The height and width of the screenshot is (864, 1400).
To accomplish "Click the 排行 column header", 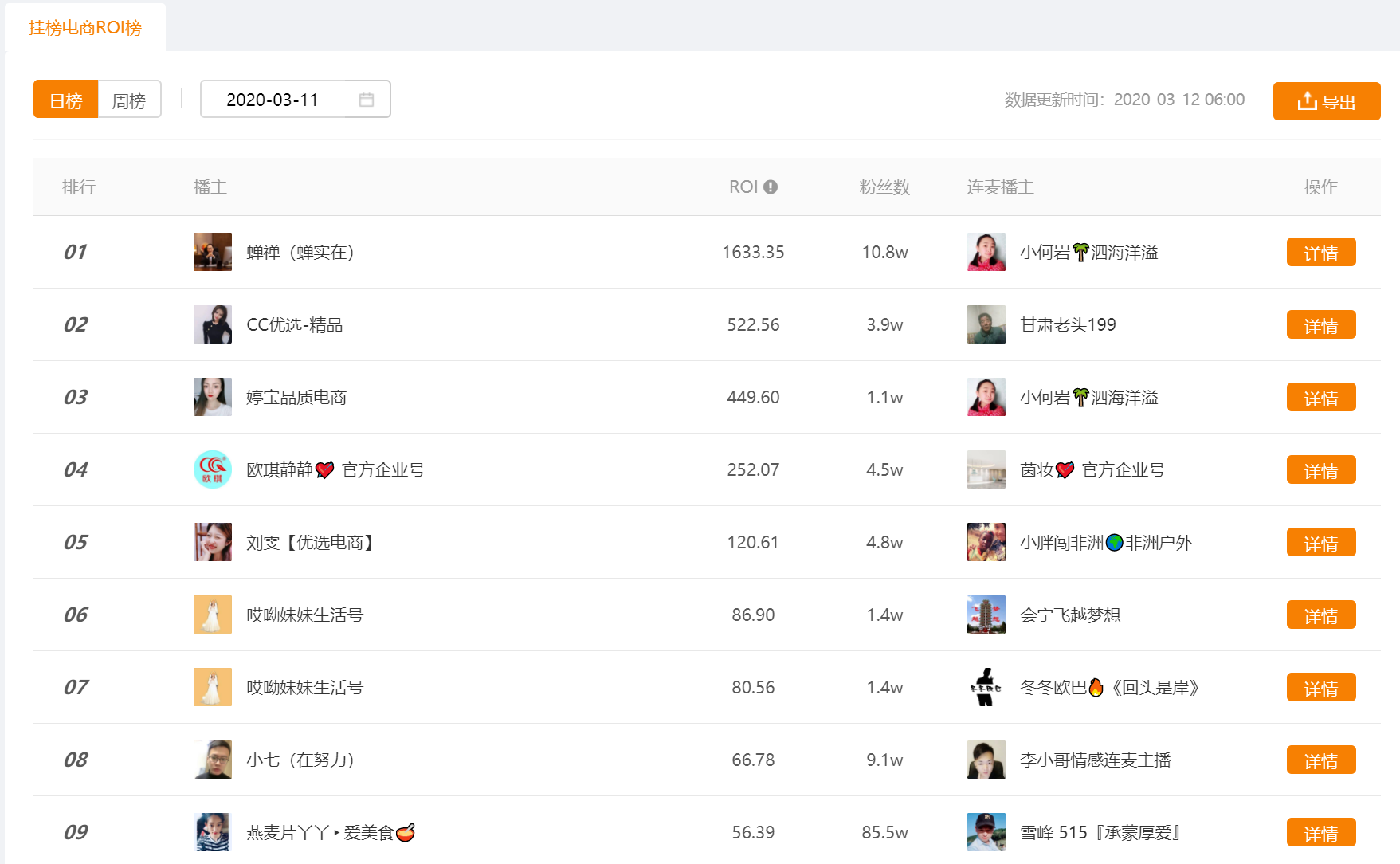I will pos(79,187).
